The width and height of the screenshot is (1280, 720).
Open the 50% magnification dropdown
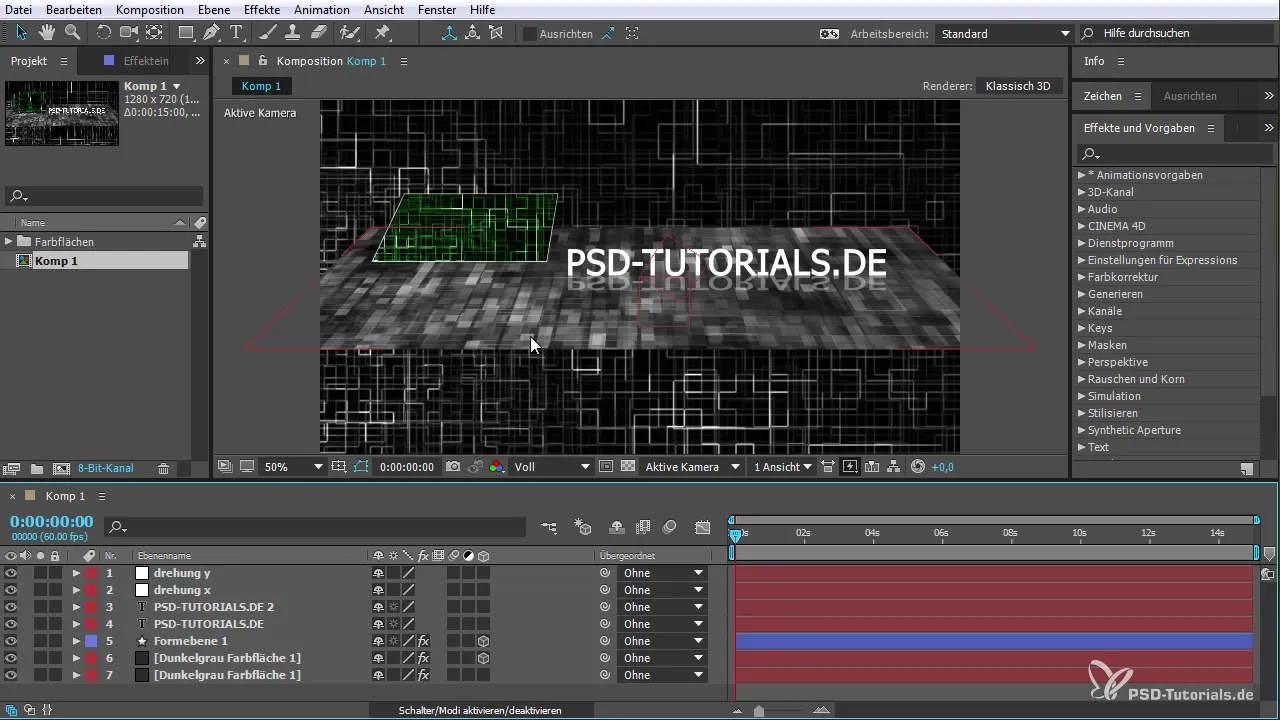point(292,467)
